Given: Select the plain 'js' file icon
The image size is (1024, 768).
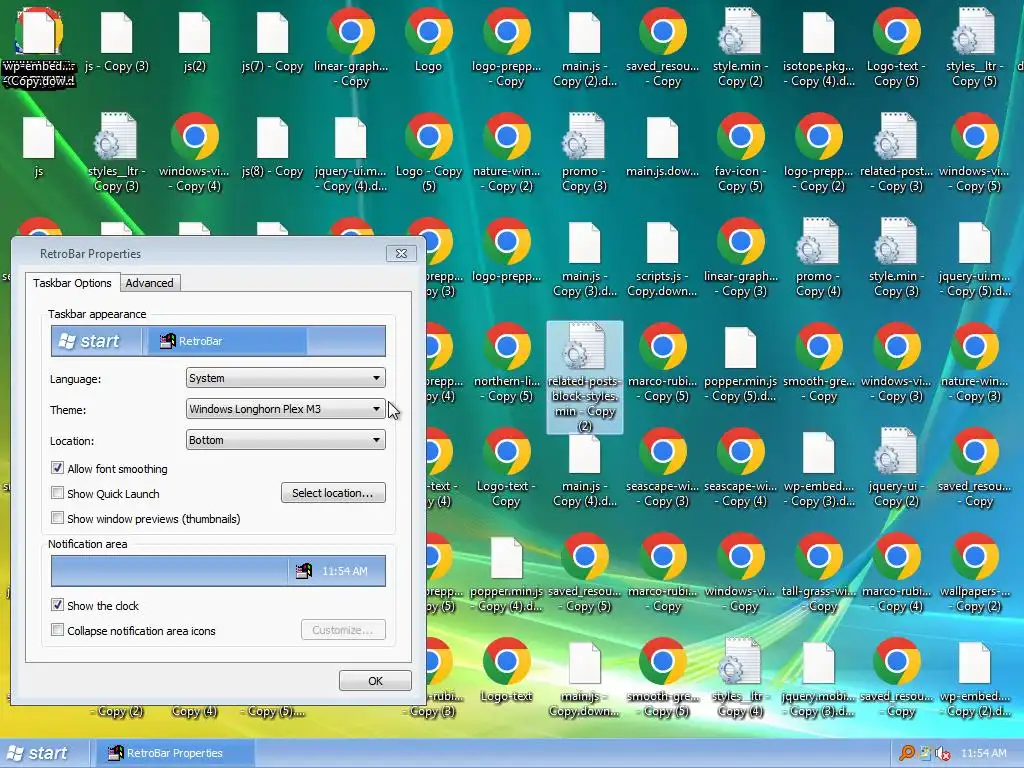Looking at the screenshot, I should coord(39,137).
